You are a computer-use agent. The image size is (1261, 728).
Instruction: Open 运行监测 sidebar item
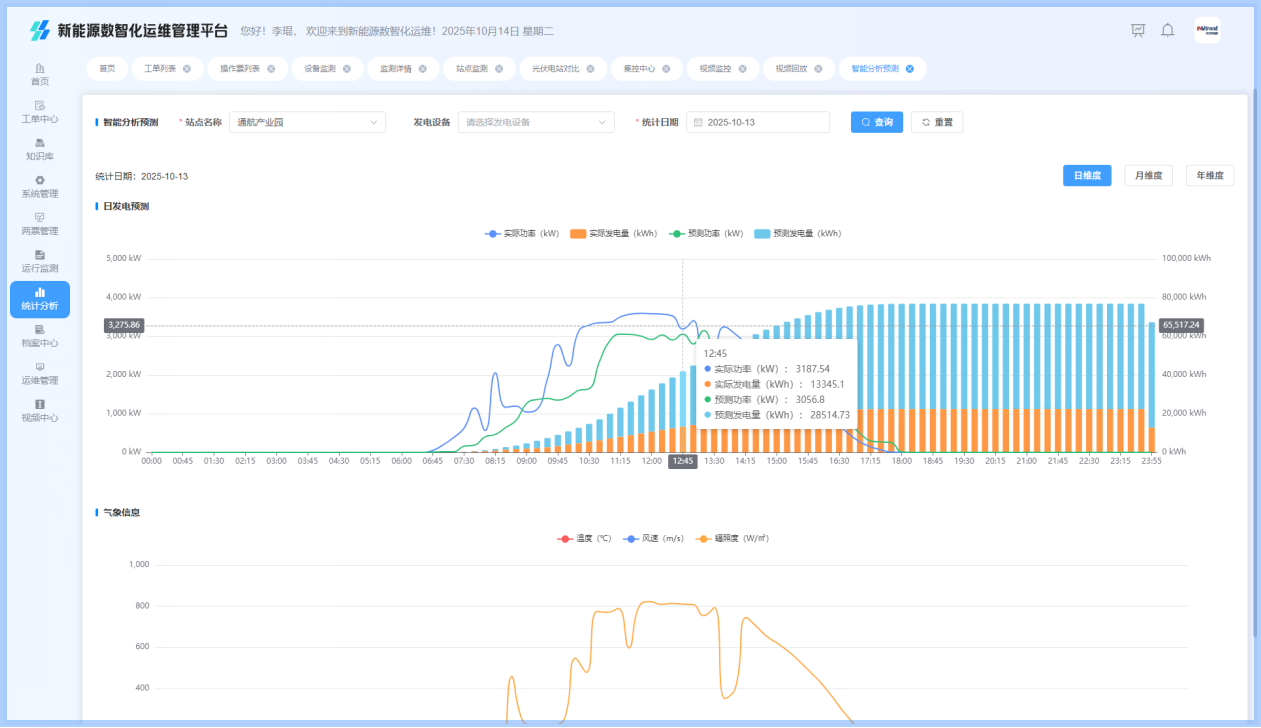pos(40,261)
